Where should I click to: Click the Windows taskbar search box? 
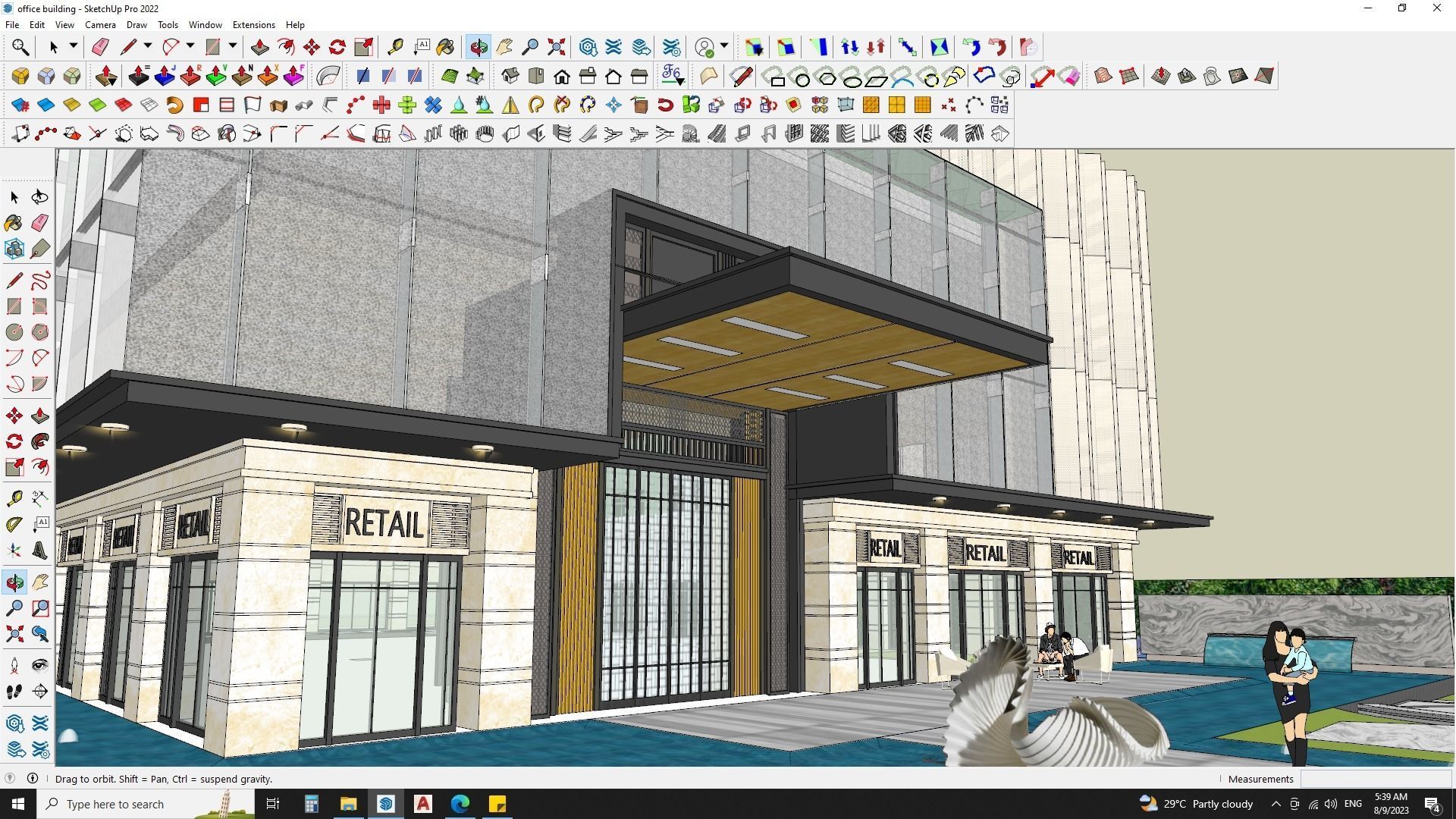(x=146, y=804)
